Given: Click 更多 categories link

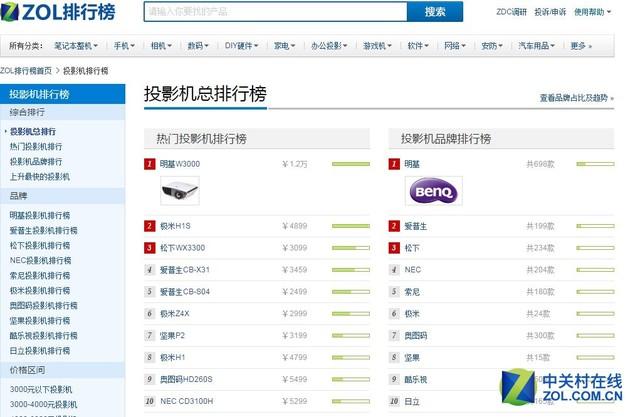Looking at the screenshot, I should click(x=581, y=46).
